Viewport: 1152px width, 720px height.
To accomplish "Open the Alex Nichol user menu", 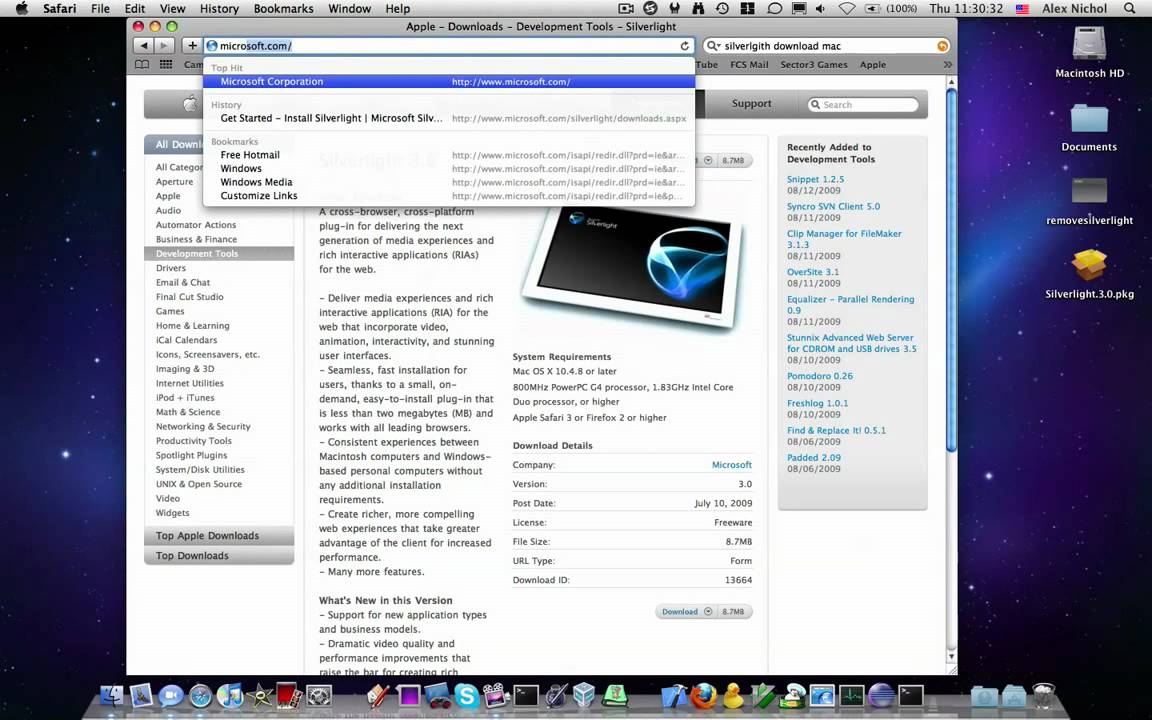I will pyautogui.click(x=1074, y=9).
